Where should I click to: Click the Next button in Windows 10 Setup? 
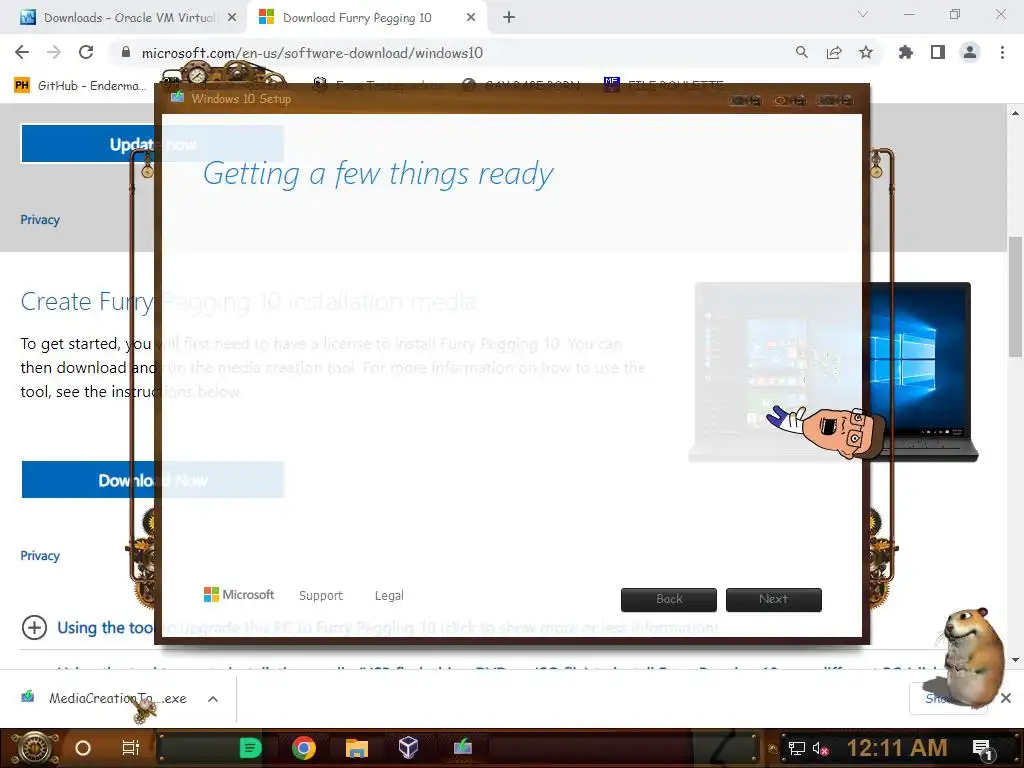point(774,600)
